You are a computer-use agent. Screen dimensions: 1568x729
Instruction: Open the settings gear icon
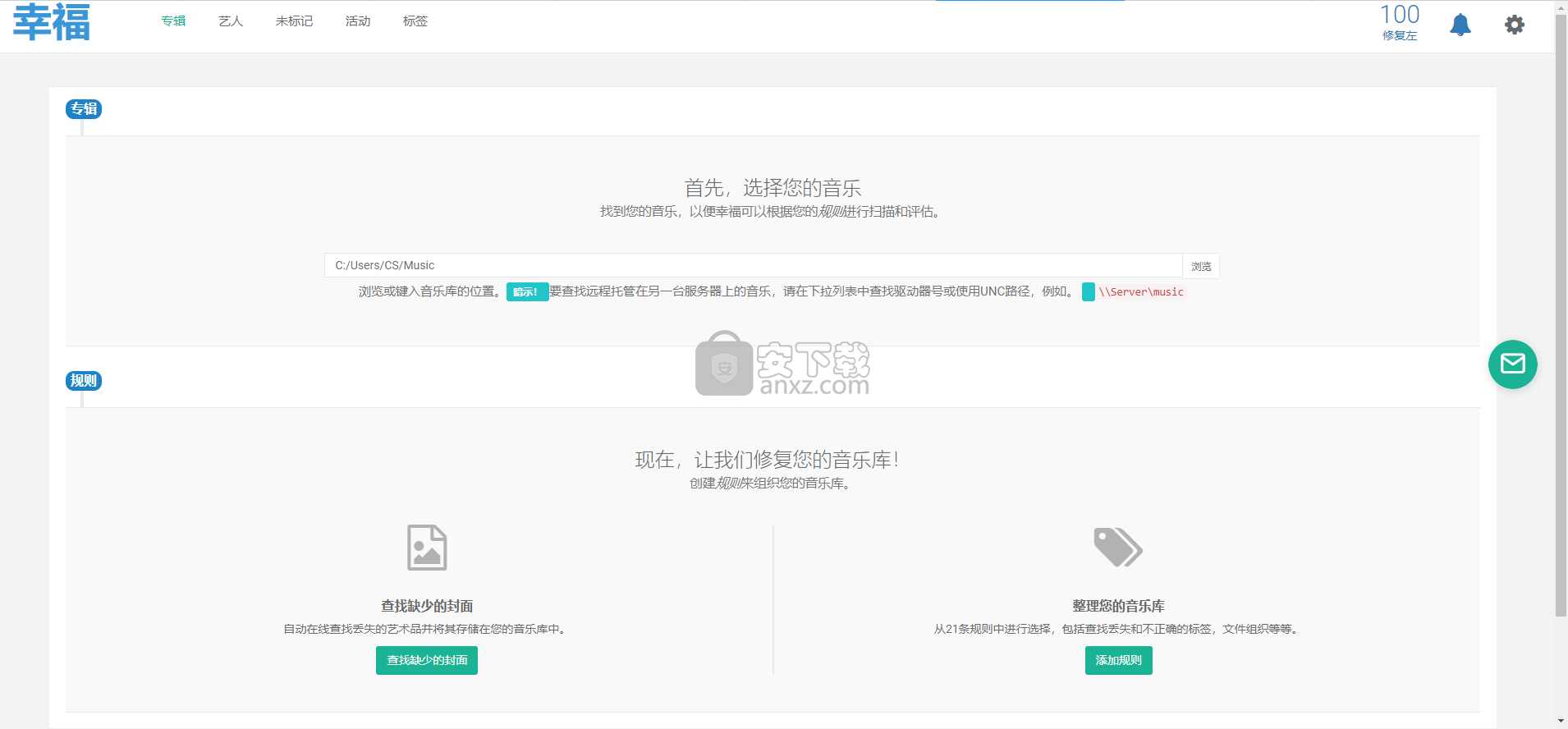coord(1515,25)
